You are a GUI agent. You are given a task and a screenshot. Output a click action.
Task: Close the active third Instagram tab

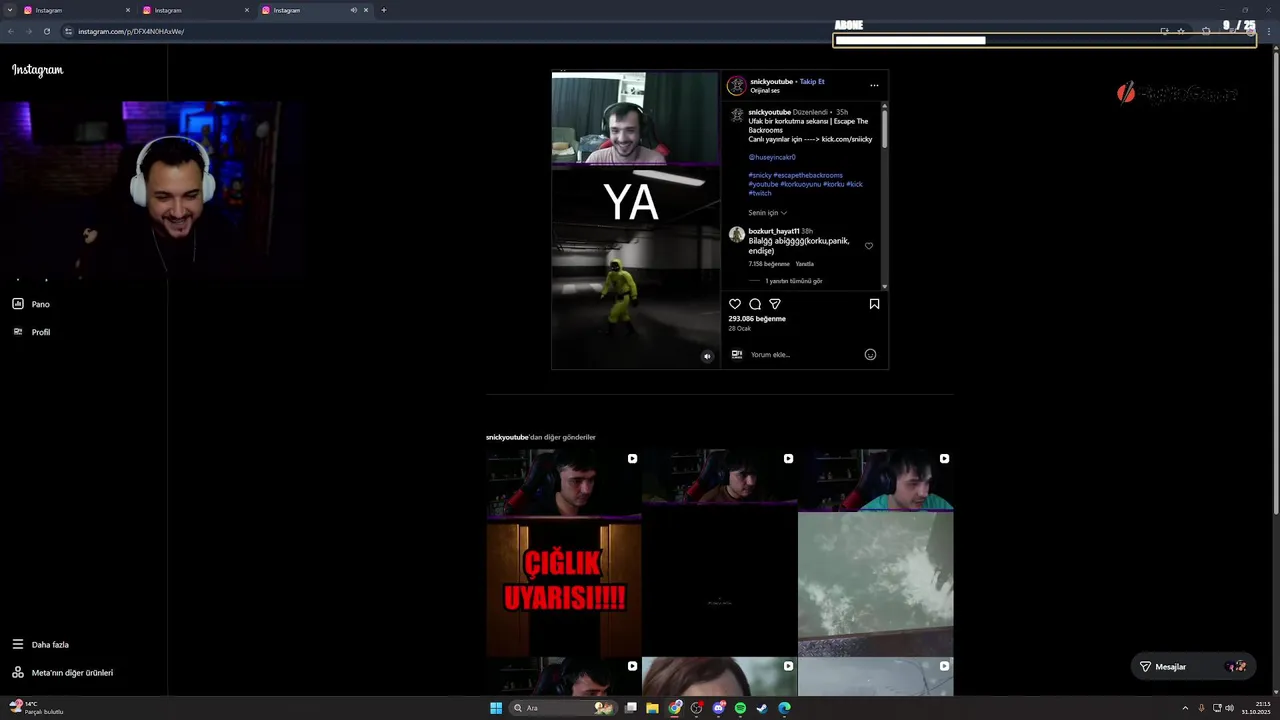pyautogui.click(x=366, y=10)
